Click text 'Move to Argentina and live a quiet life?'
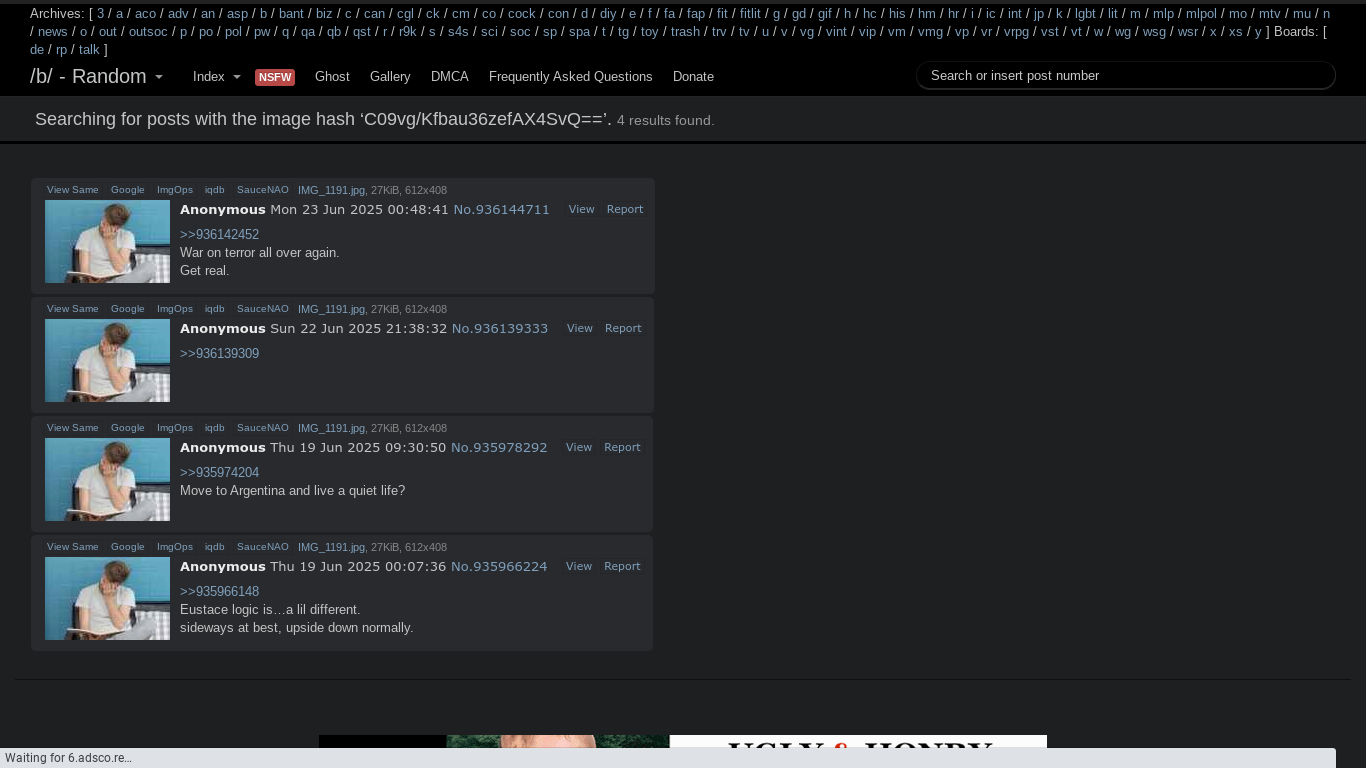Screen dimensions: 1366x768 (x=292, y=491)
